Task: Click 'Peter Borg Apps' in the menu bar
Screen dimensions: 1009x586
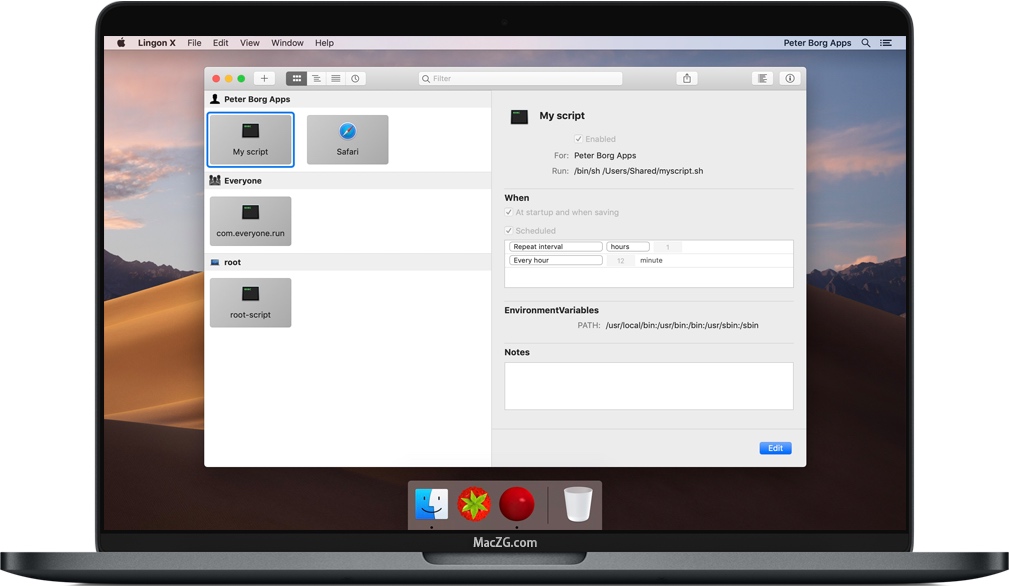Action: click(819, 42)
